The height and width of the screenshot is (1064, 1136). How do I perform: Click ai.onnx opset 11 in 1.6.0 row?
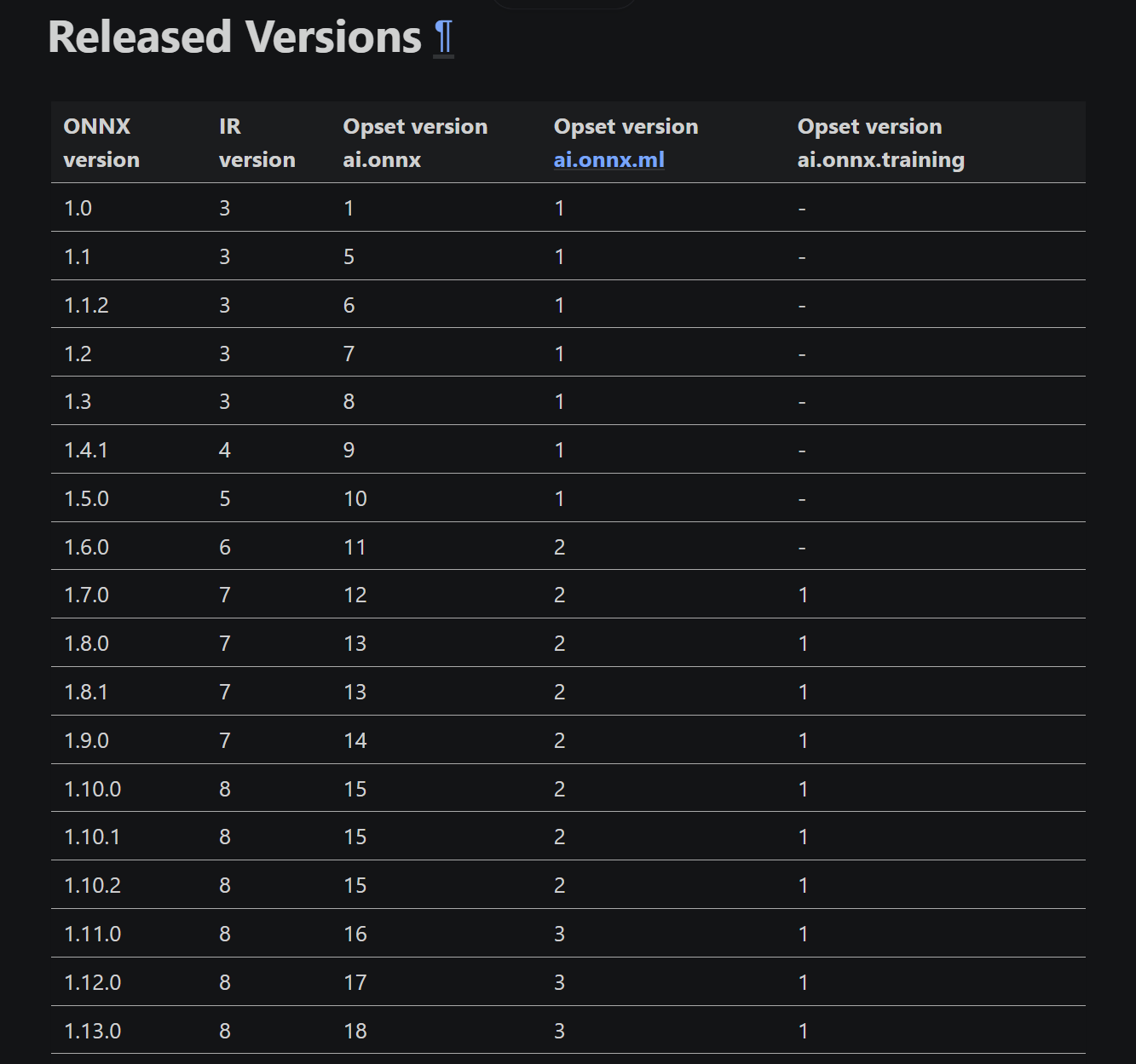coord(355,547)
